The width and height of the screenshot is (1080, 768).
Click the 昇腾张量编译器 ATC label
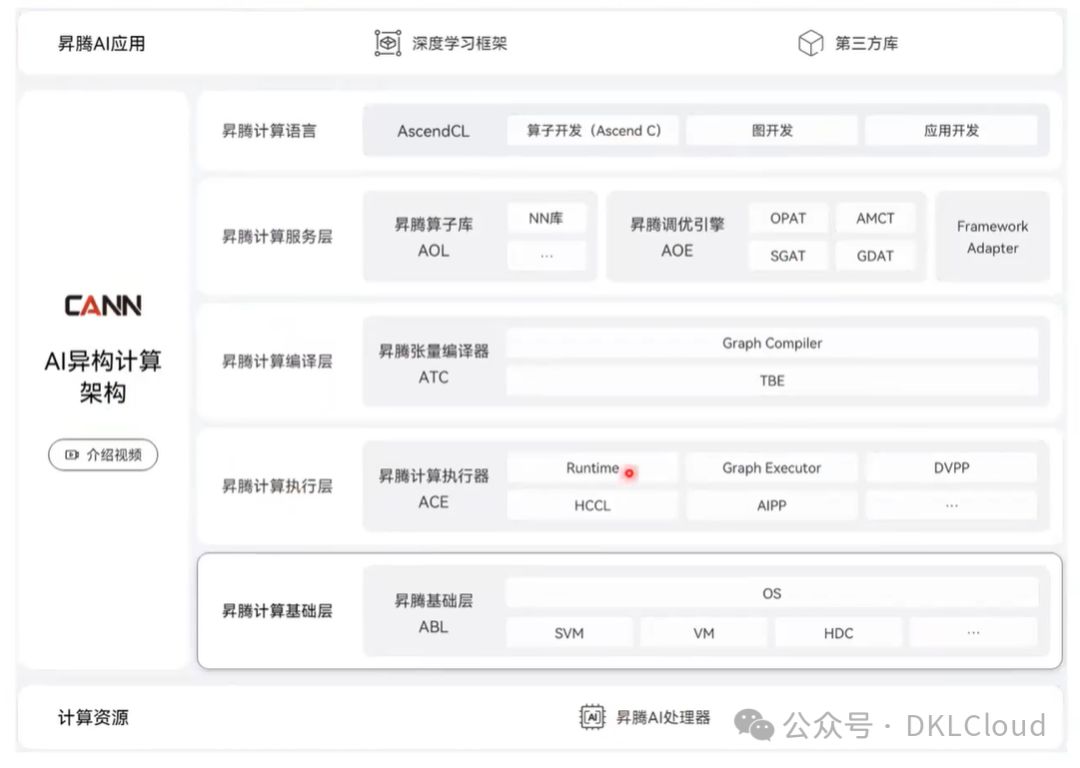(433, 364)
